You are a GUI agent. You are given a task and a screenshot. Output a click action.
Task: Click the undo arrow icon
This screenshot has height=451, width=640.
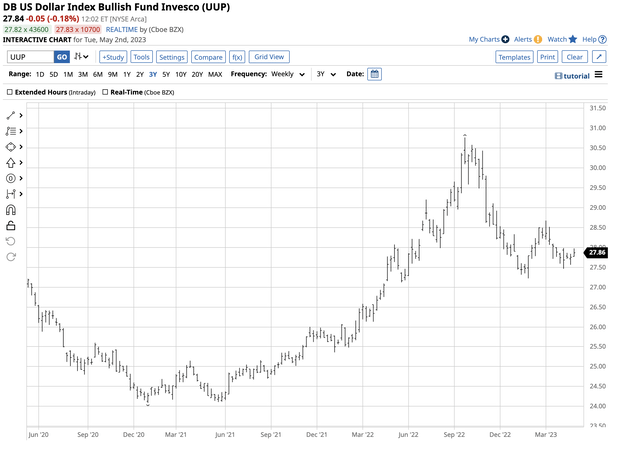point(11,241)
